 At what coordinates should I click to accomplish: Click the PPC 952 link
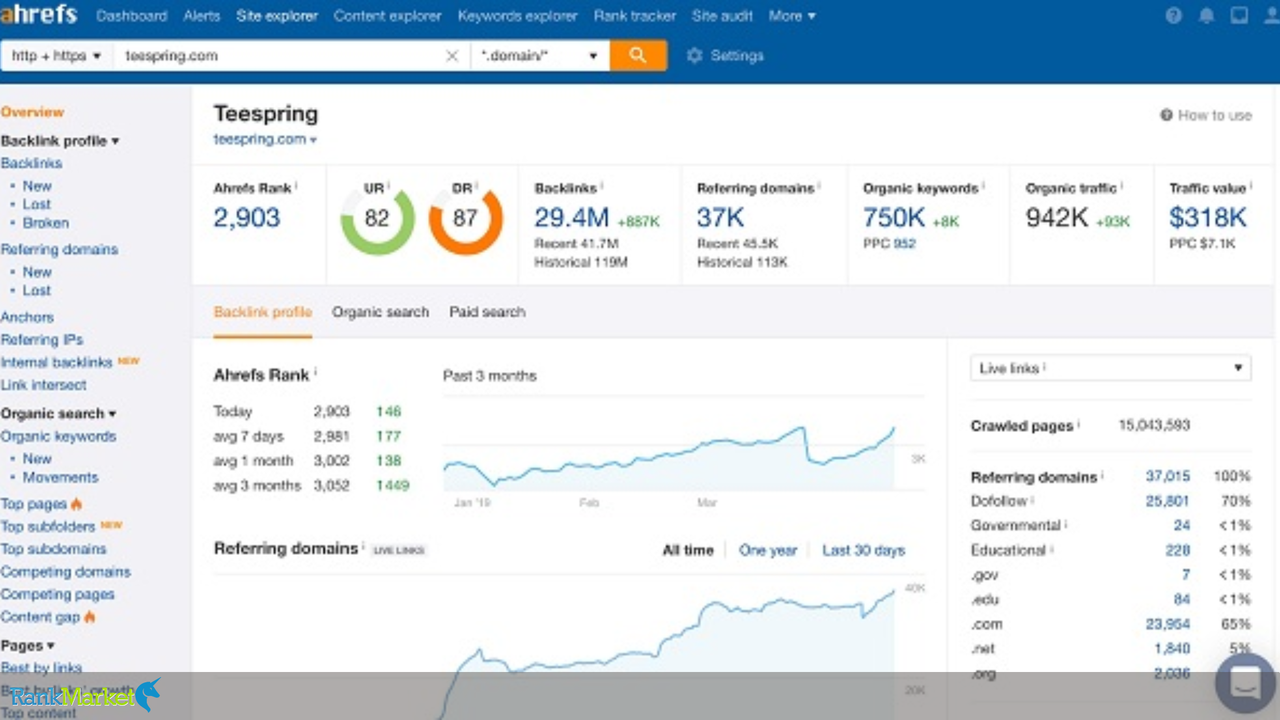coord(905,243)
